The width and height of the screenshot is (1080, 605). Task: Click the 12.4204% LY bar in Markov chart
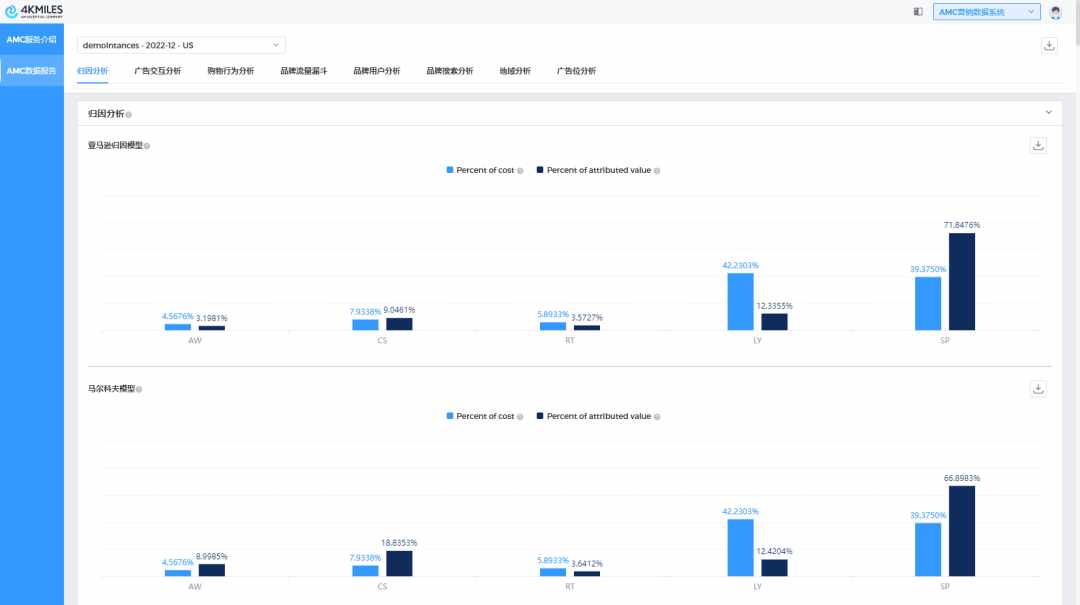pyautogui.click(x=774, y=568)
